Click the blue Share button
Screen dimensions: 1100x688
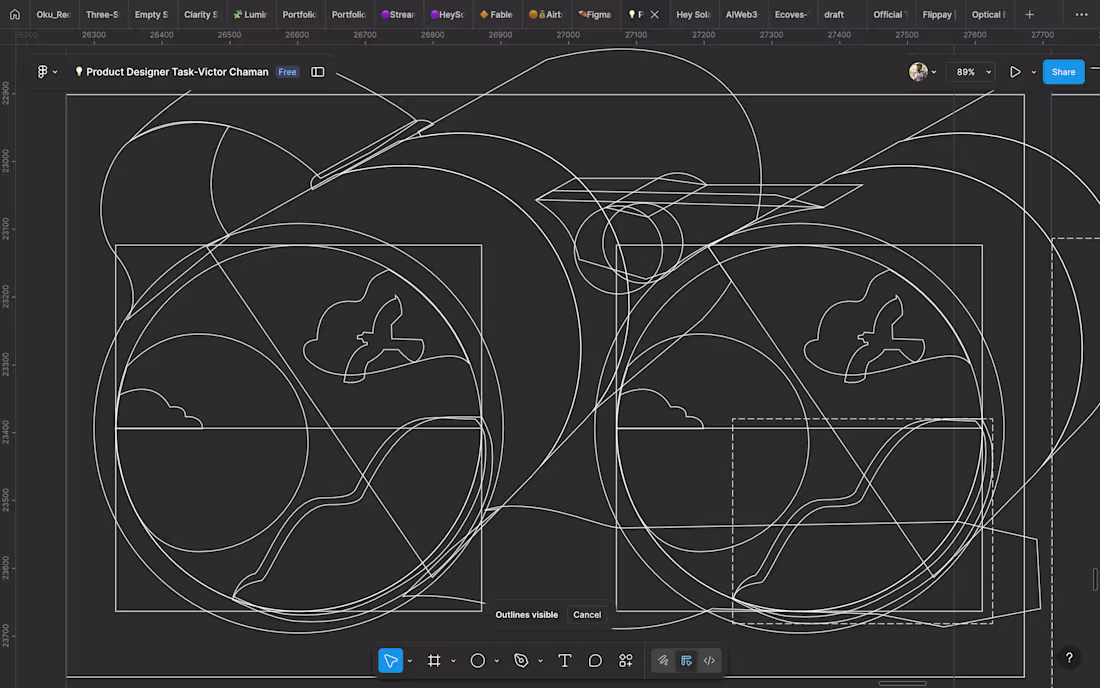(1063, 72)
